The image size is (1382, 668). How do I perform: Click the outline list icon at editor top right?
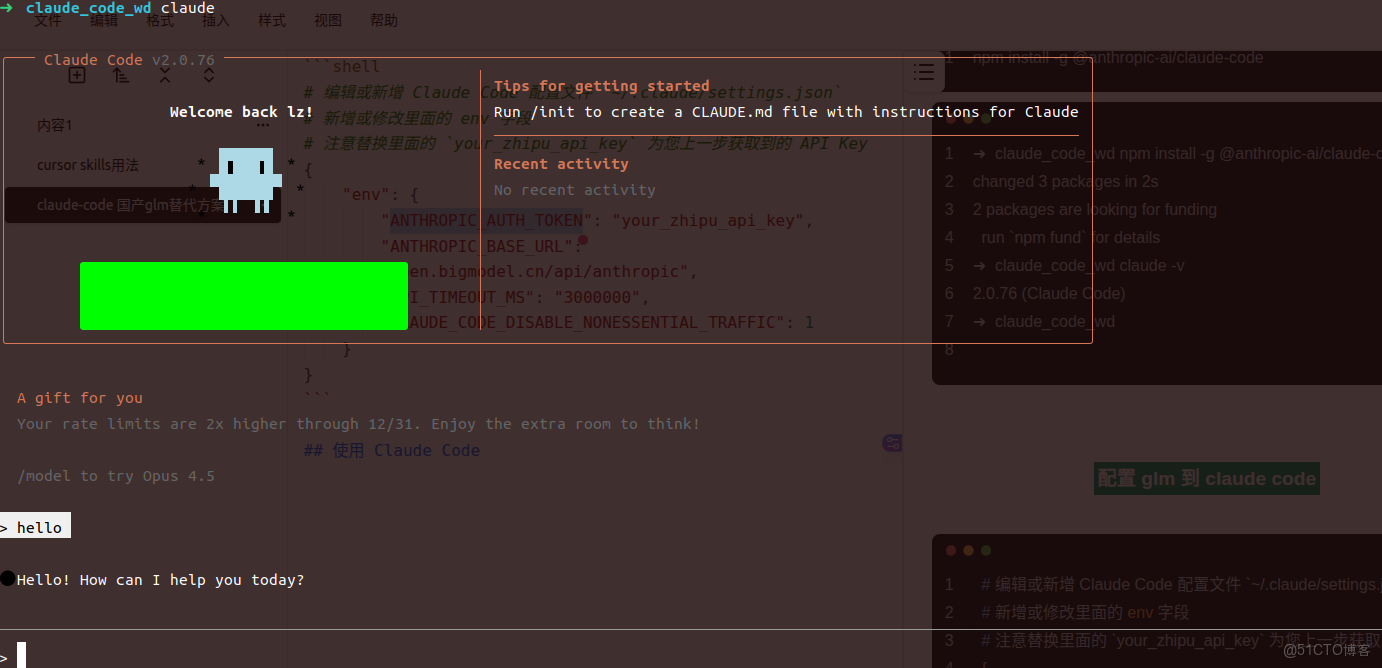point(924,72)
